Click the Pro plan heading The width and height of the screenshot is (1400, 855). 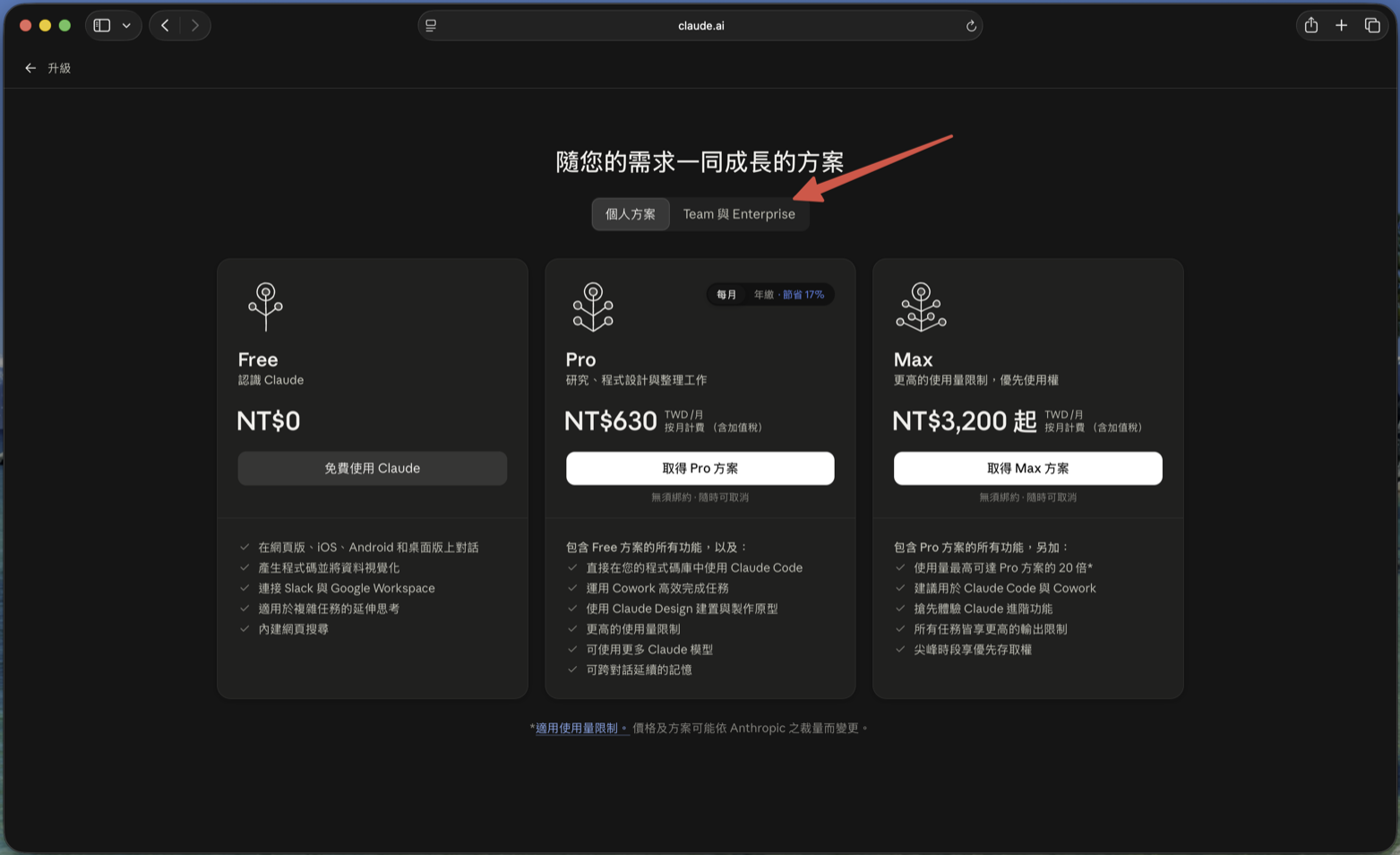click(x=580, y=359)
